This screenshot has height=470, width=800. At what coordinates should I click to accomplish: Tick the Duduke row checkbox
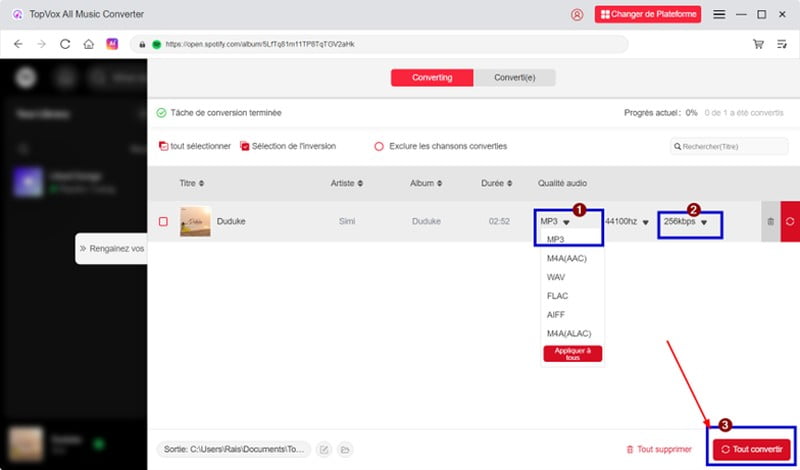pos(163,221)
